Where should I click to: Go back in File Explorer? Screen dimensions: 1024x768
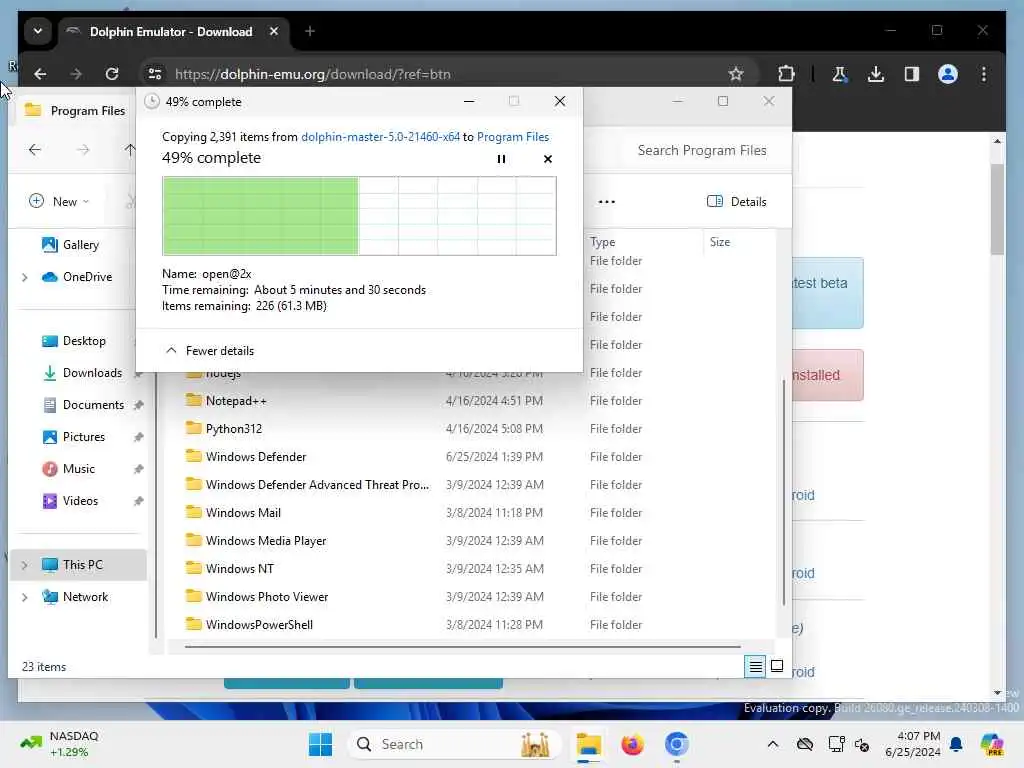[35, 150]
